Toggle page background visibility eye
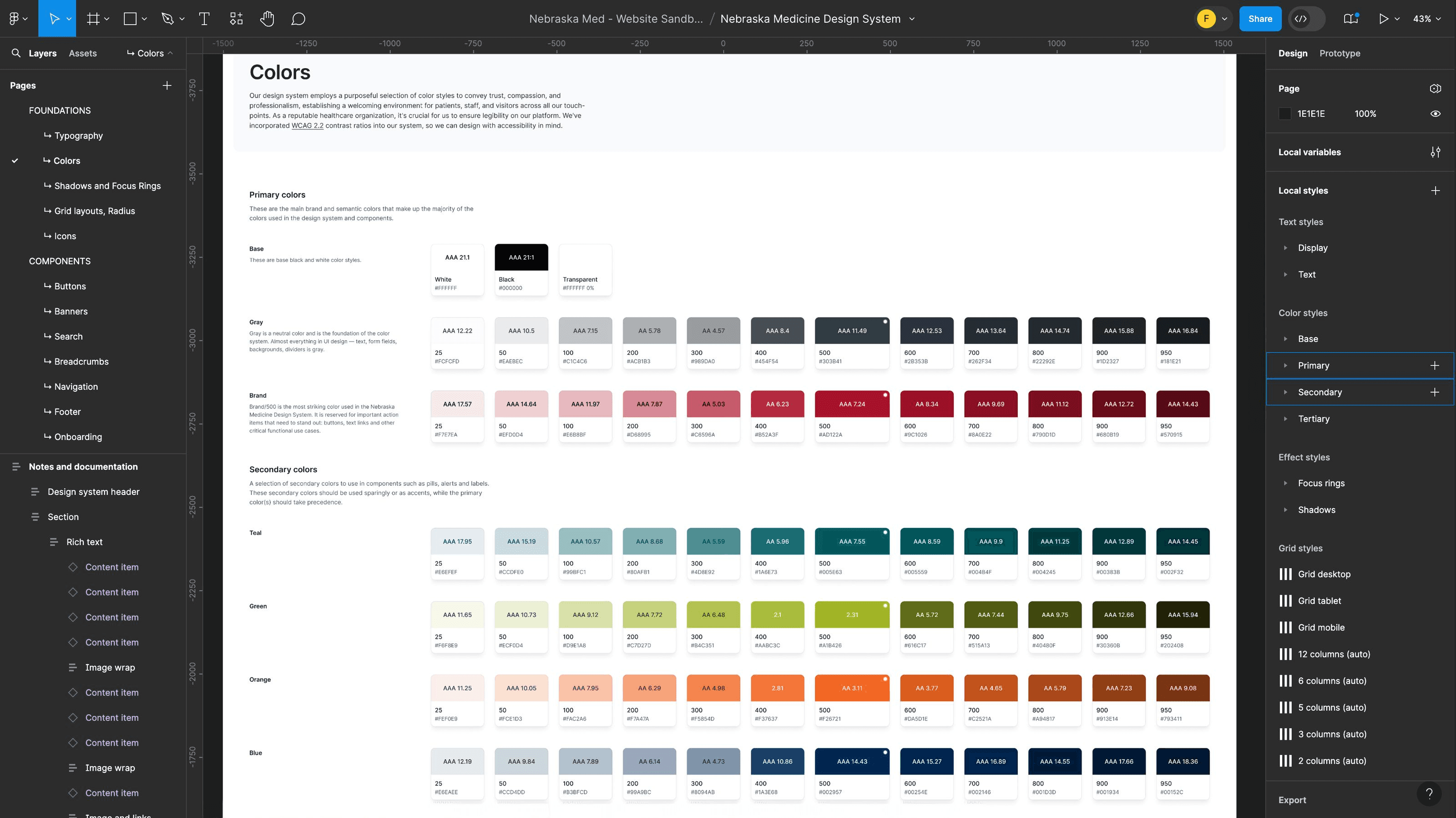Screen dimensions: 1456x818 point(1435,114)
